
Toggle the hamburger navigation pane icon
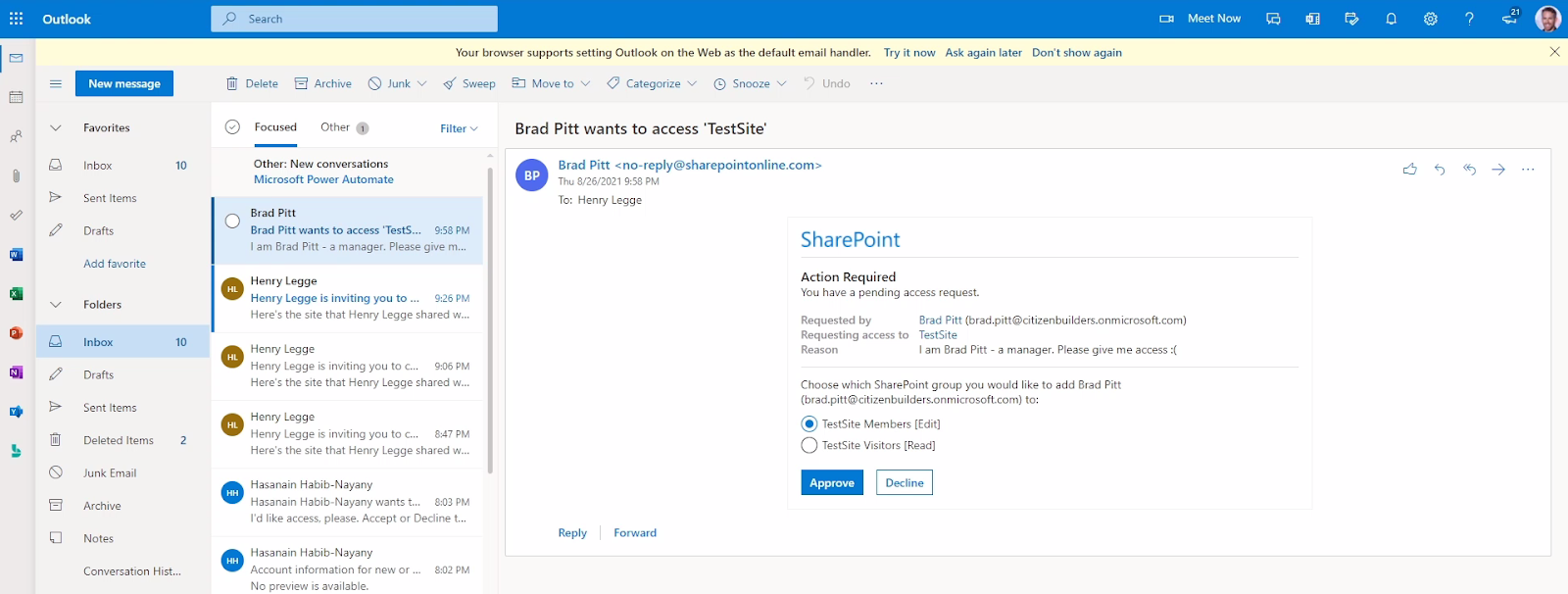(56, 83)
